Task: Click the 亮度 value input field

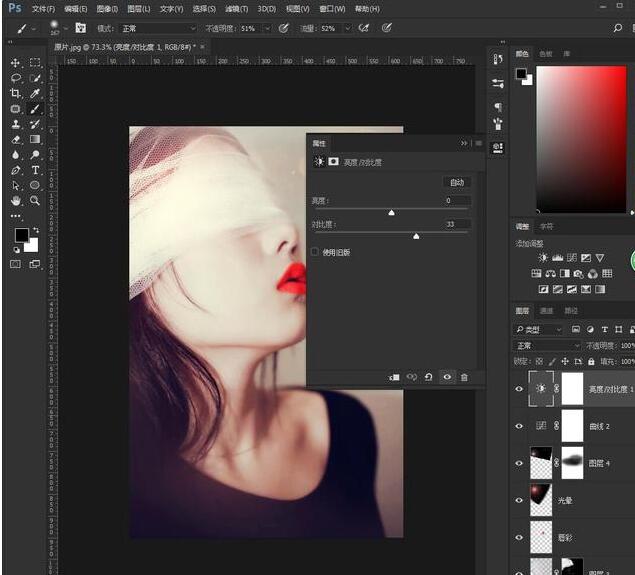Action: pyautogui.click(x=456, y=201)
